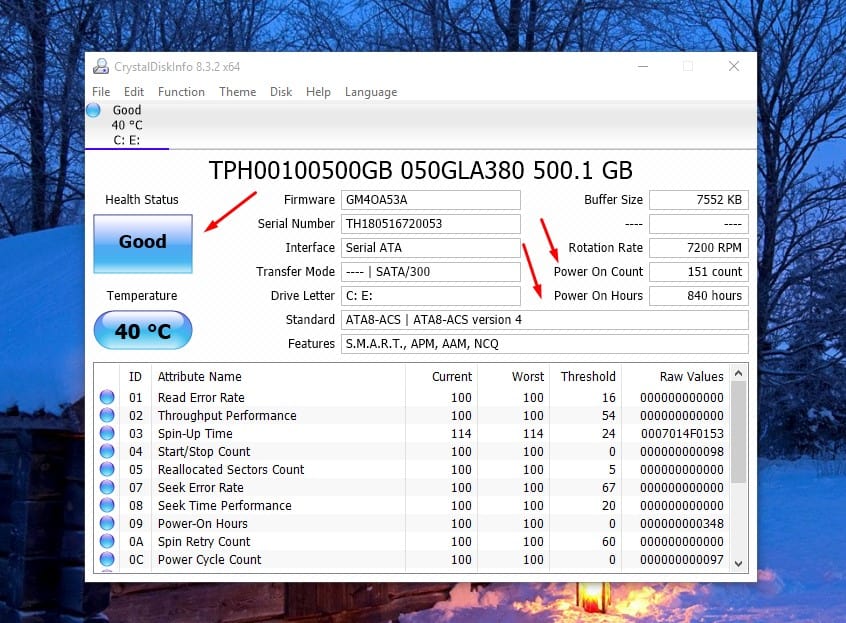Click the status orb beside Seek Error Rate
The height and width of the screenshot is (623, 846).
pyautogui.click(x=107, y=488)
